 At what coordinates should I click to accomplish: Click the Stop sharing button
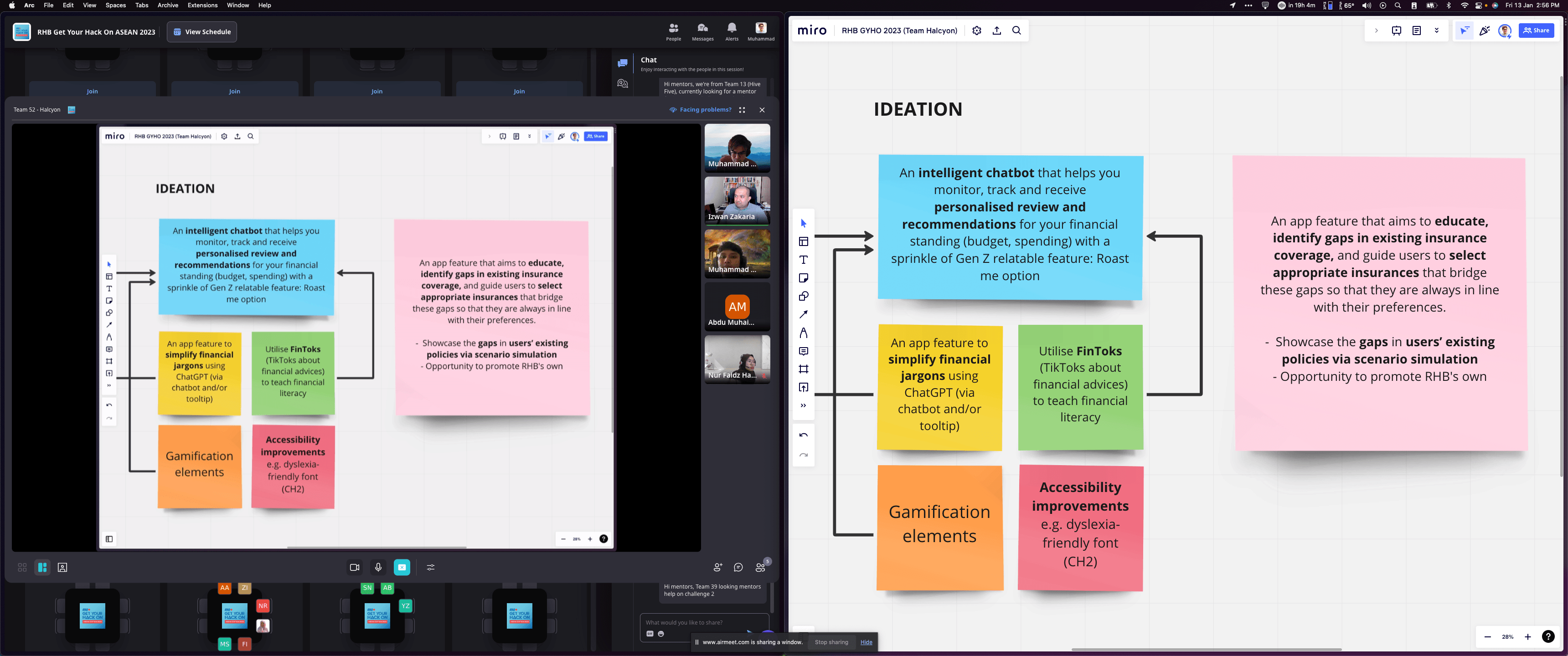[831, 642]
